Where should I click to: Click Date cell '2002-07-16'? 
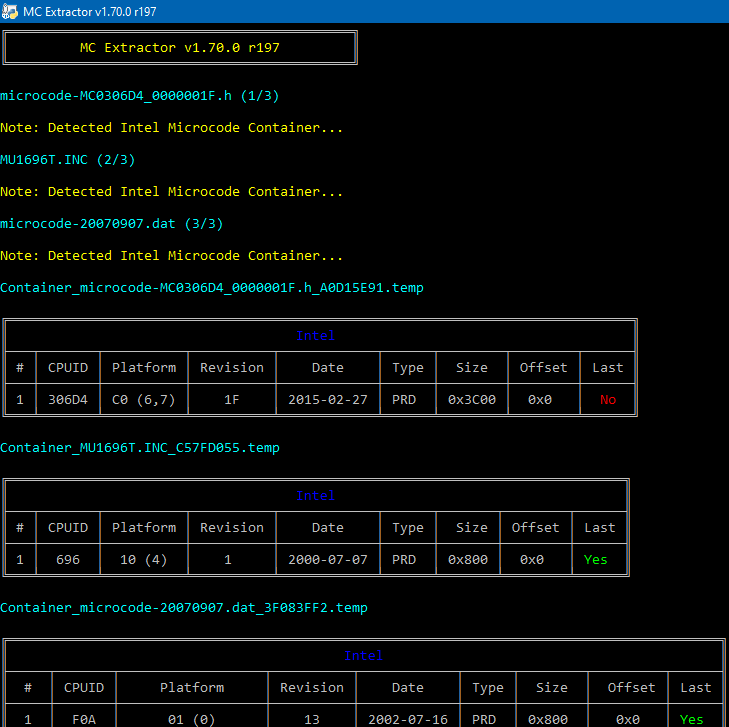pyautogui.click(x=408, y=720)
